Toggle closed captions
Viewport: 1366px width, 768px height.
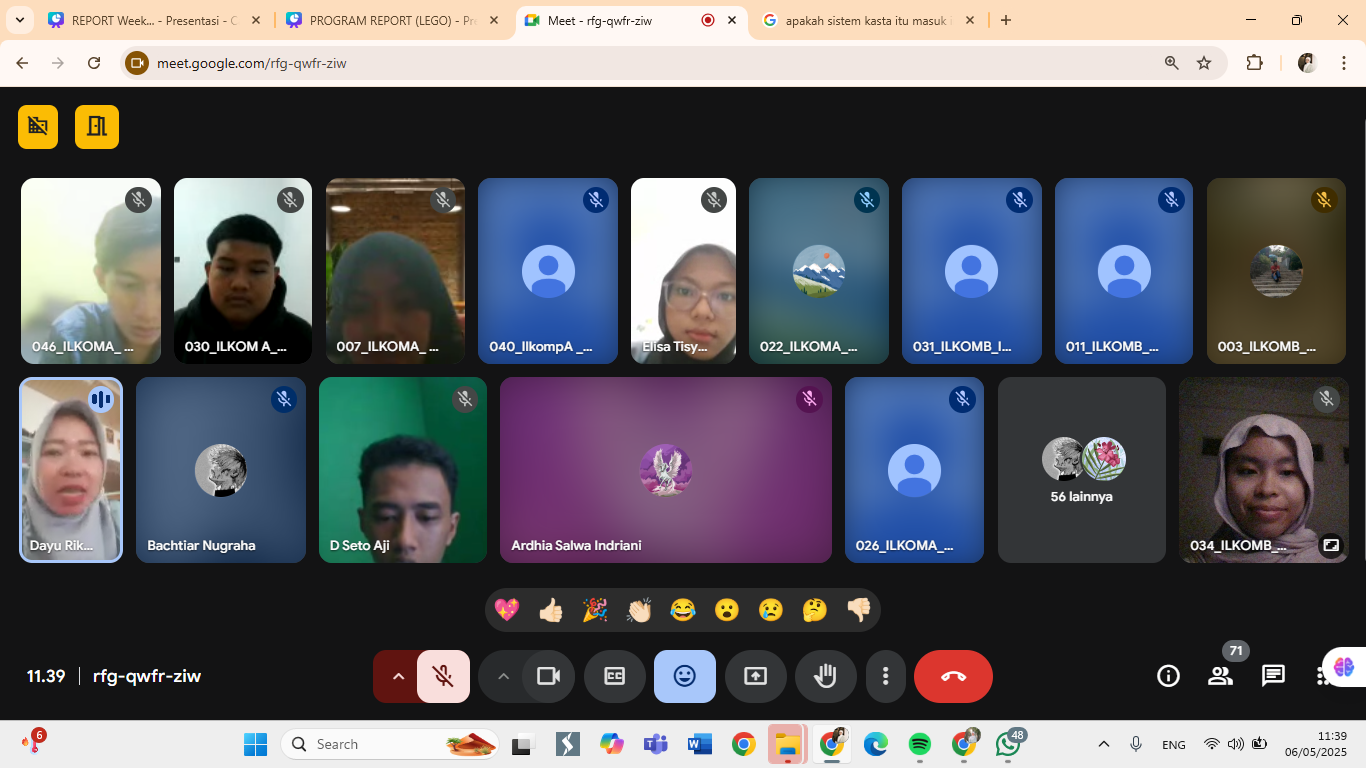[615, 677]
